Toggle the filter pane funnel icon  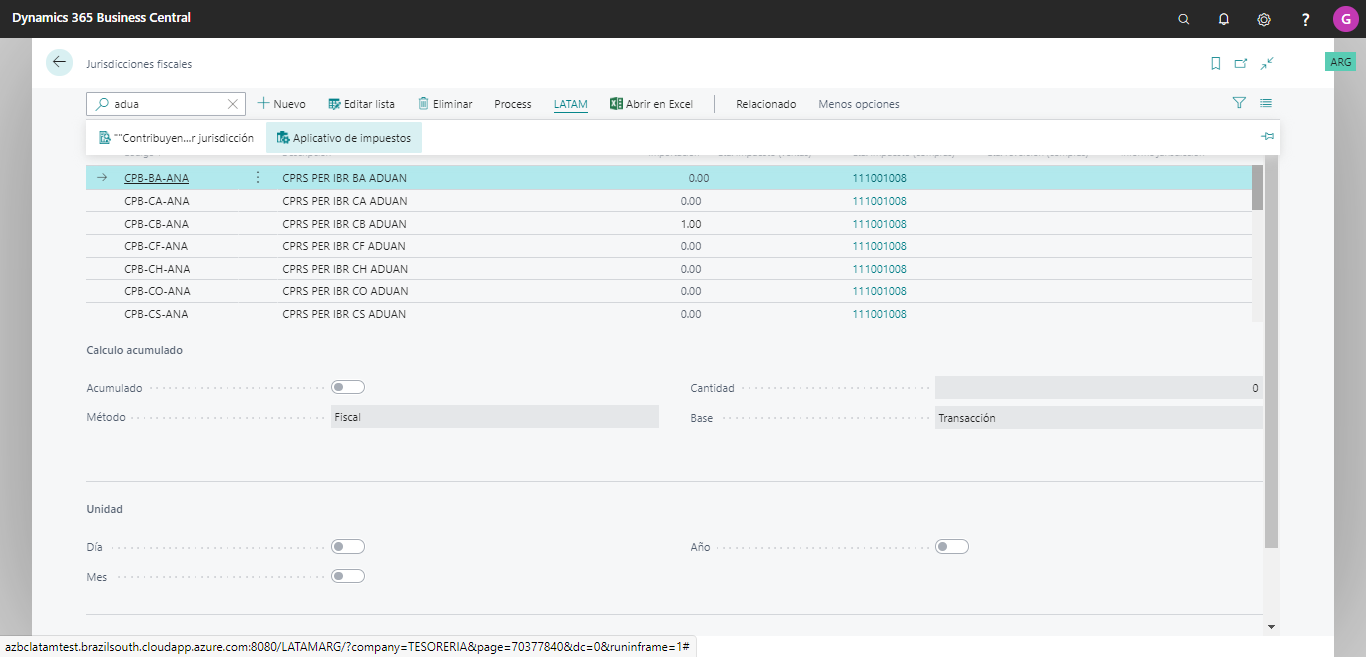coord(1239,103)
